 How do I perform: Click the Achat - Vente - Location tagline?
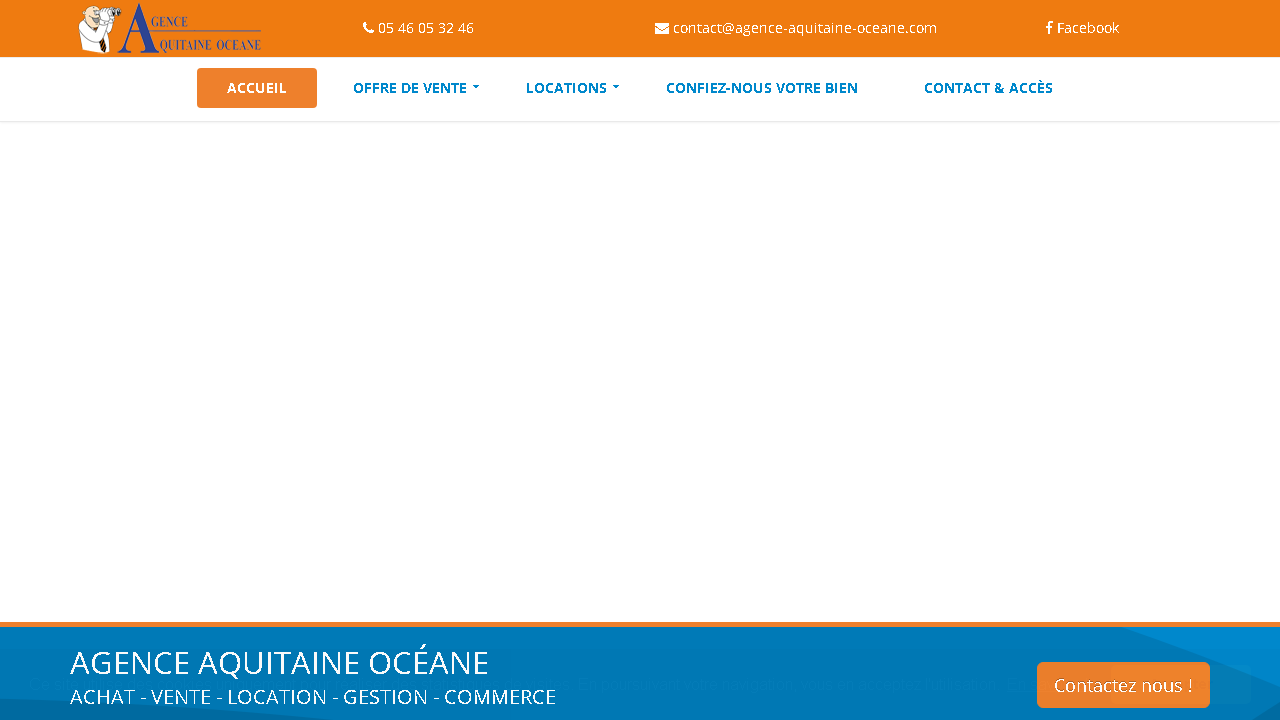312,697
